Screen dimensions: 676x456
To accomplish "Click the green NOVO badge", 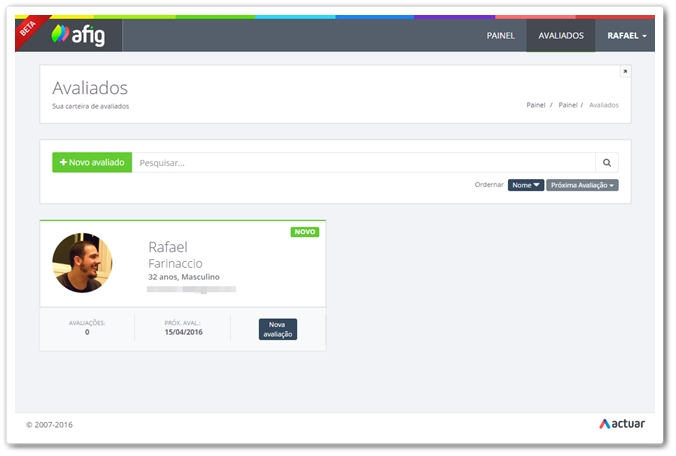I will tap(305, 232).
